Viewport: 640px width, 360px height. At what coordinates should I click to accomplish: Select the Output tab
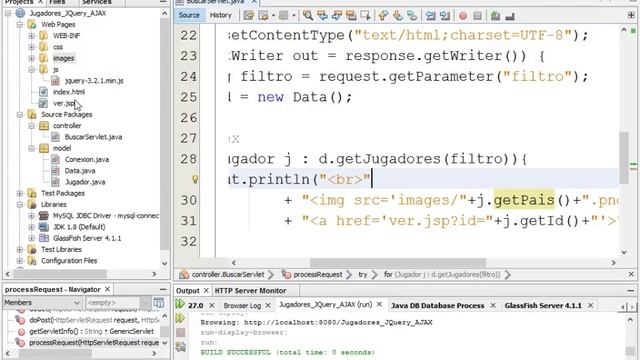click(187, 291)
